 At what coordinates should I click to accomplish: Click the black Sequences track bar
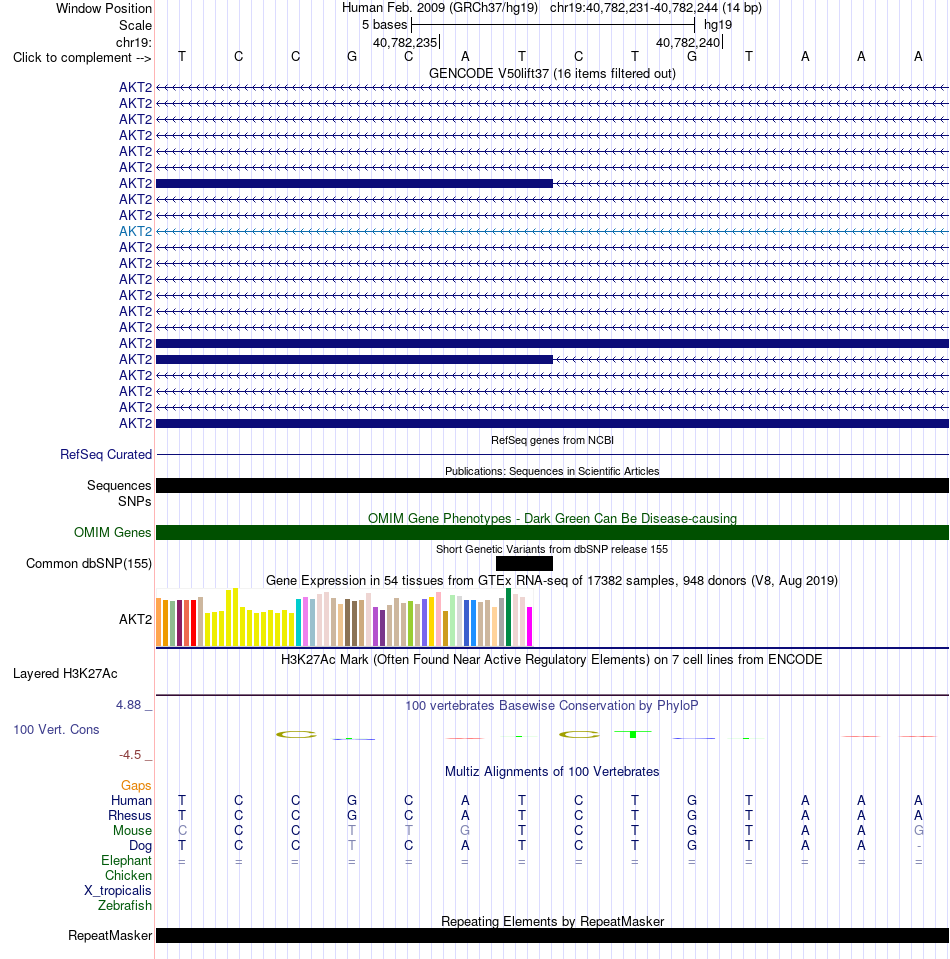coord(552,486)
